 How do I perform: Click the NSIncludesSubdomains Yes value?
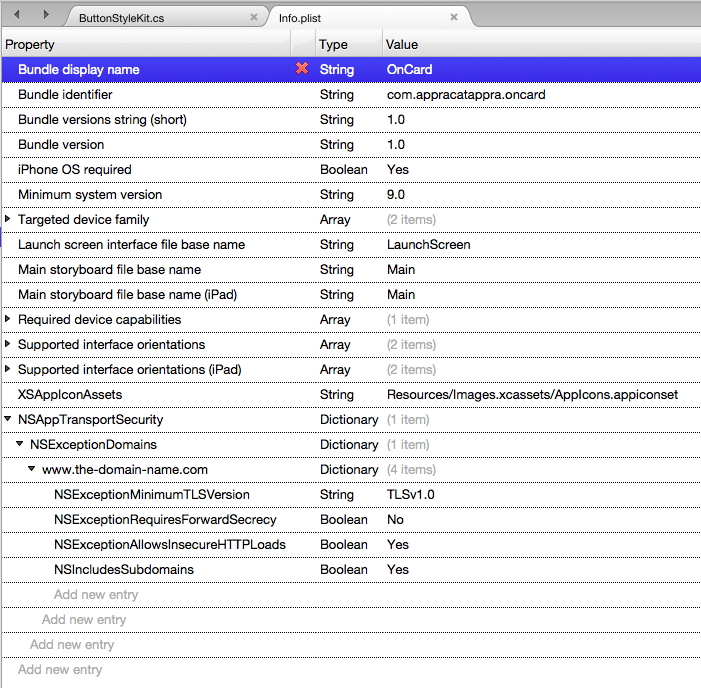(x=398, y=570)
